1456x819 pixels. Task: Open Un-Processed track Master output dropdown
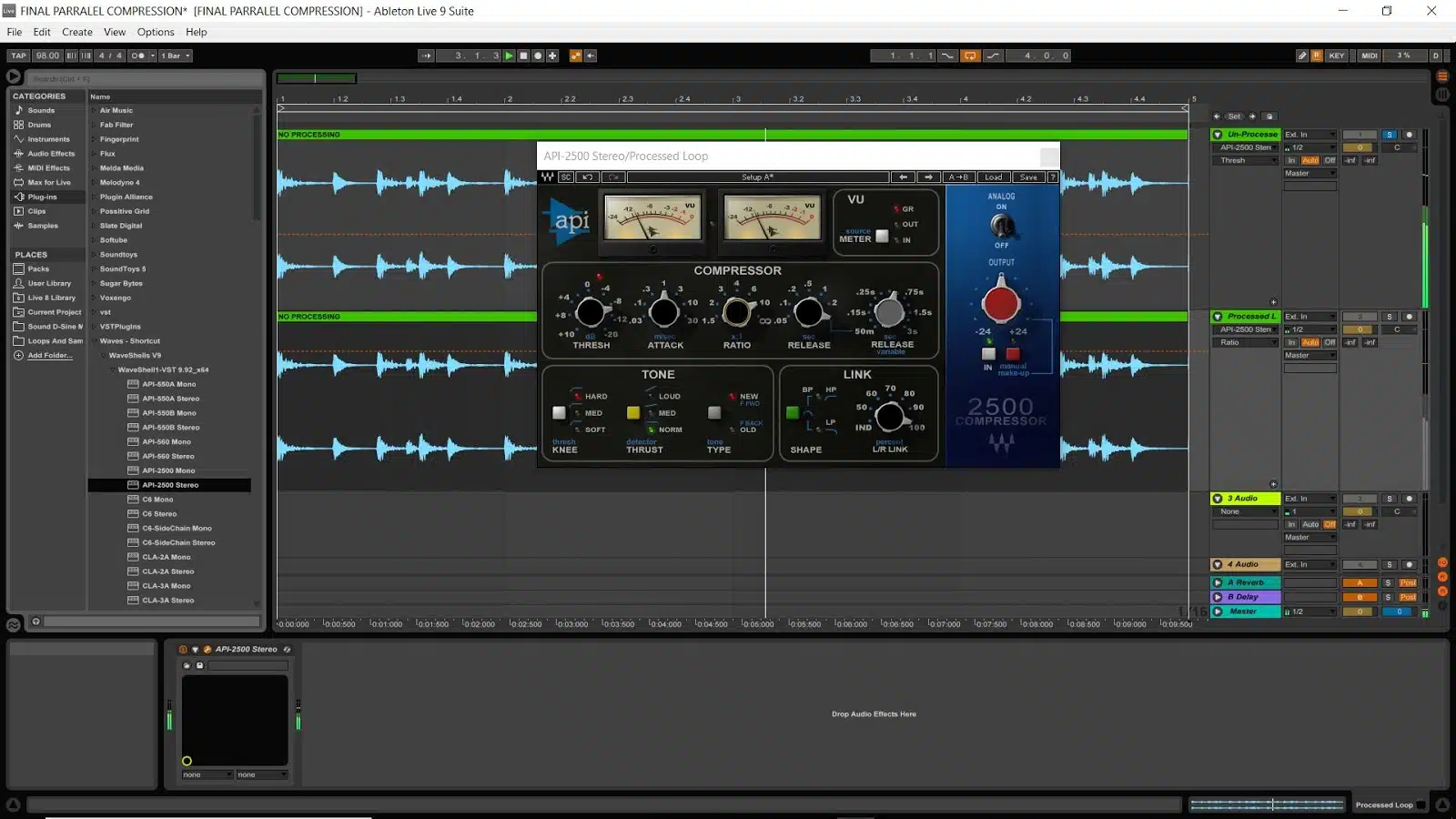(1309, 174)
